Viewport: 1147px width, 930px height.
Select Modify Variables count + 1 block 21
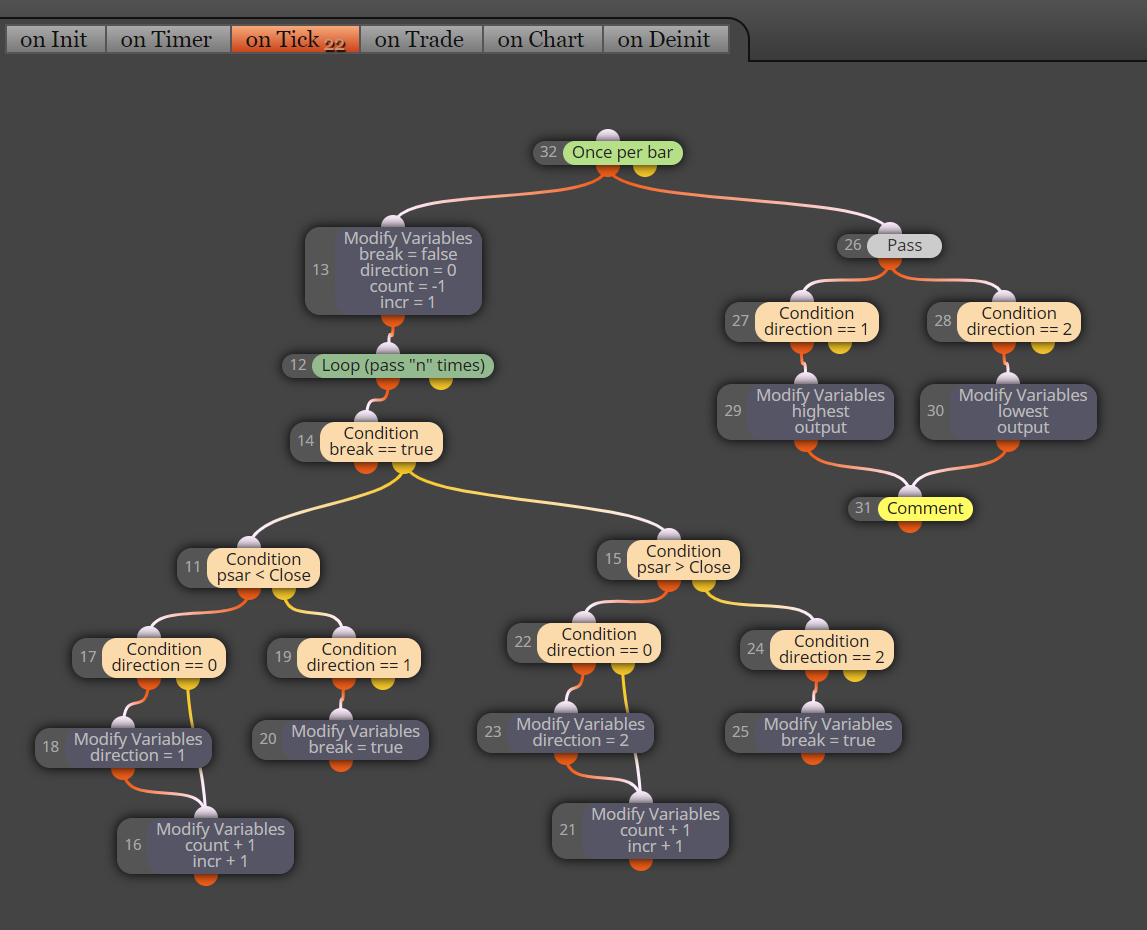click(641, 830)
